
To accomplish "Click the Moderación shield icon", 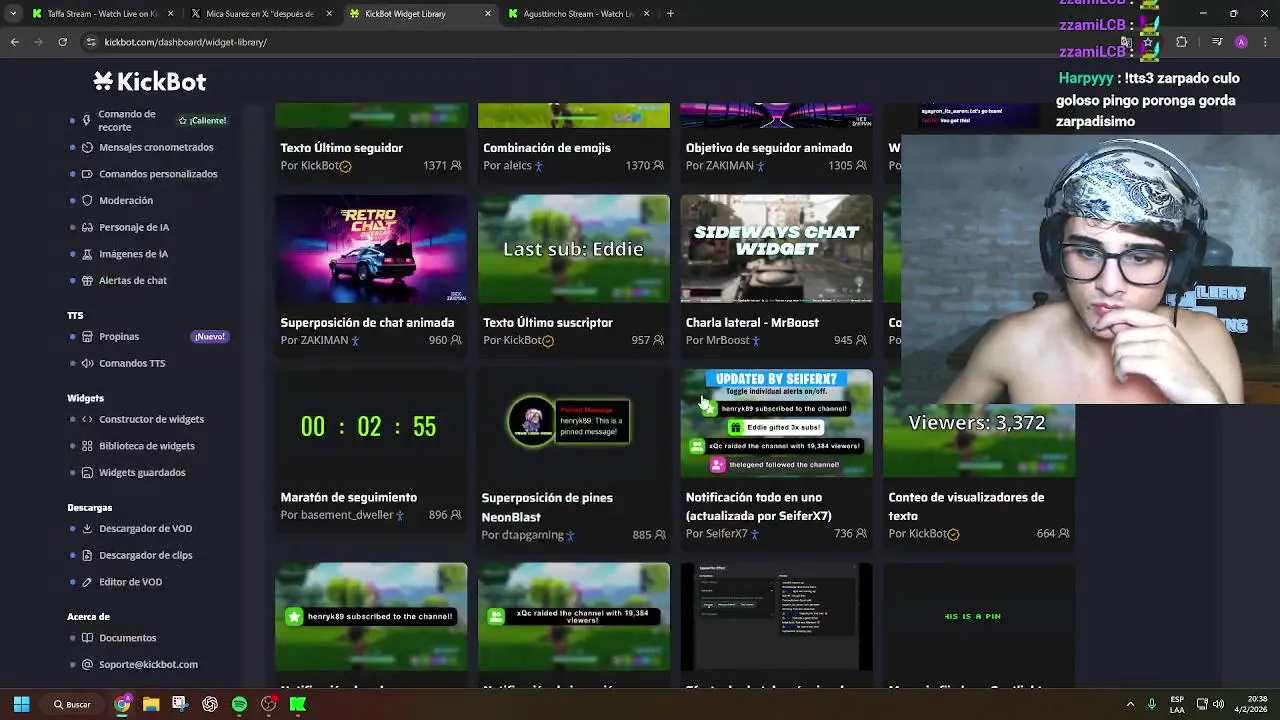I will (87, 200).
